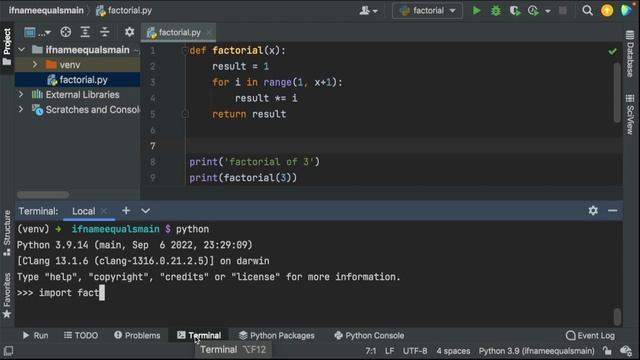
Task: Click the factorial.py breadcrumb in navigation bar
Action: click(124, 10)
